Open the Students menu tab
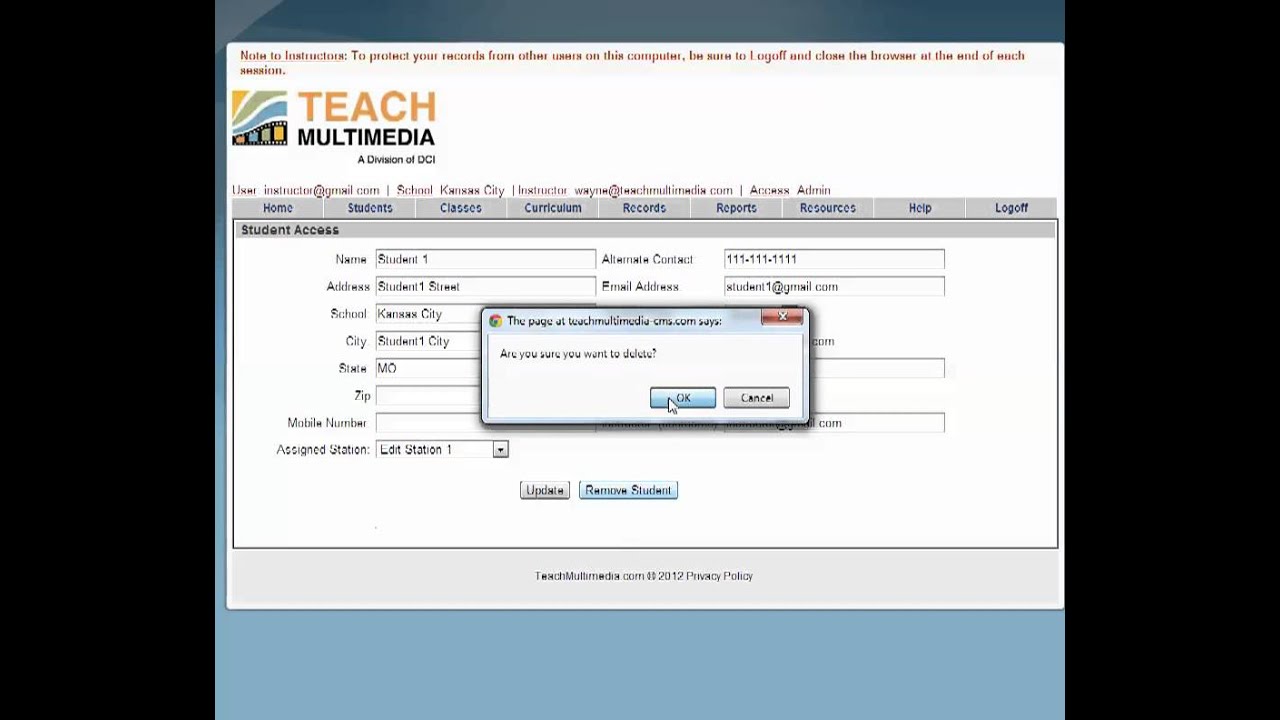 click(370, 208)
